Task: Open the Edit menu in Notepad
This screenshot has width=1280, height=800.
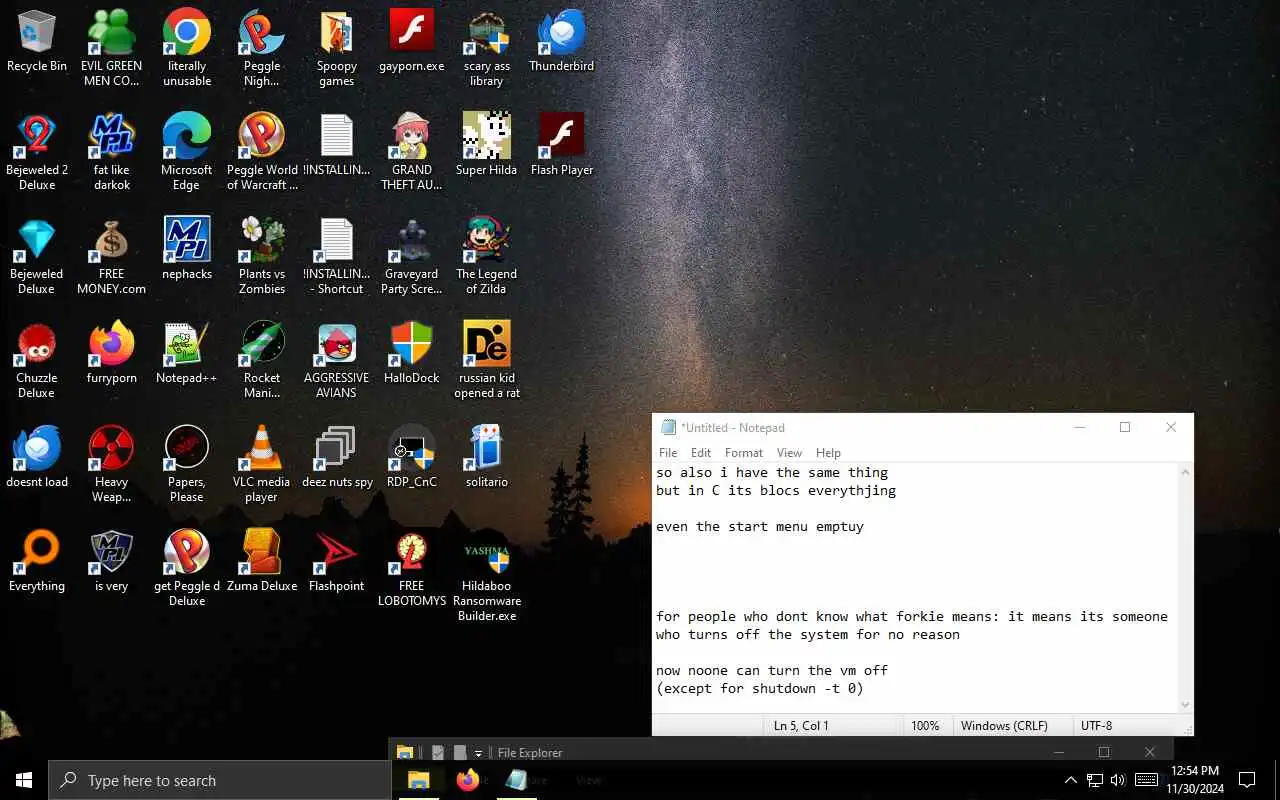Action: coord(701,453)
